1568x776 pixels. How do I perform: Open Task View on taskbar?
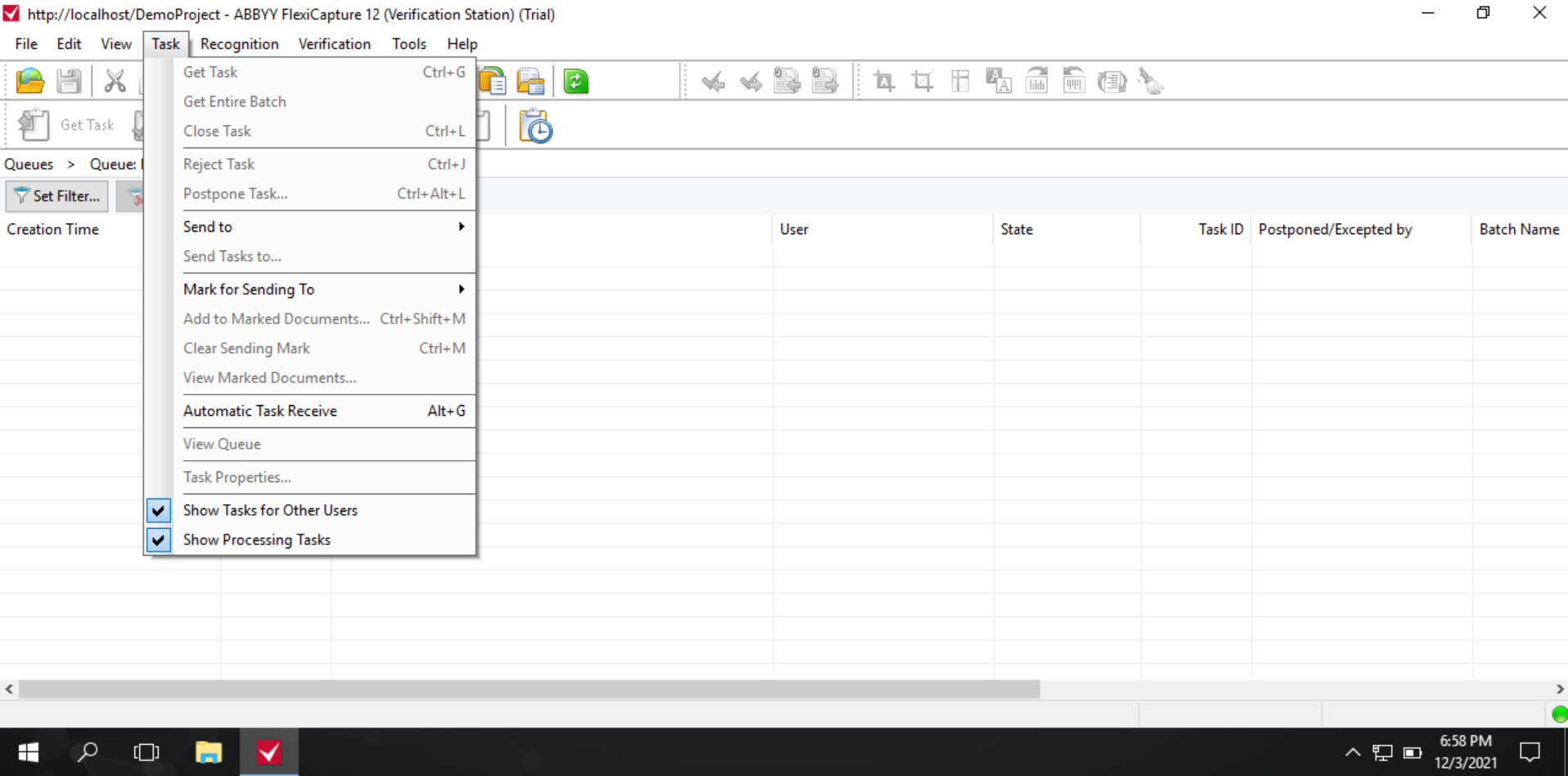(146, 752)
